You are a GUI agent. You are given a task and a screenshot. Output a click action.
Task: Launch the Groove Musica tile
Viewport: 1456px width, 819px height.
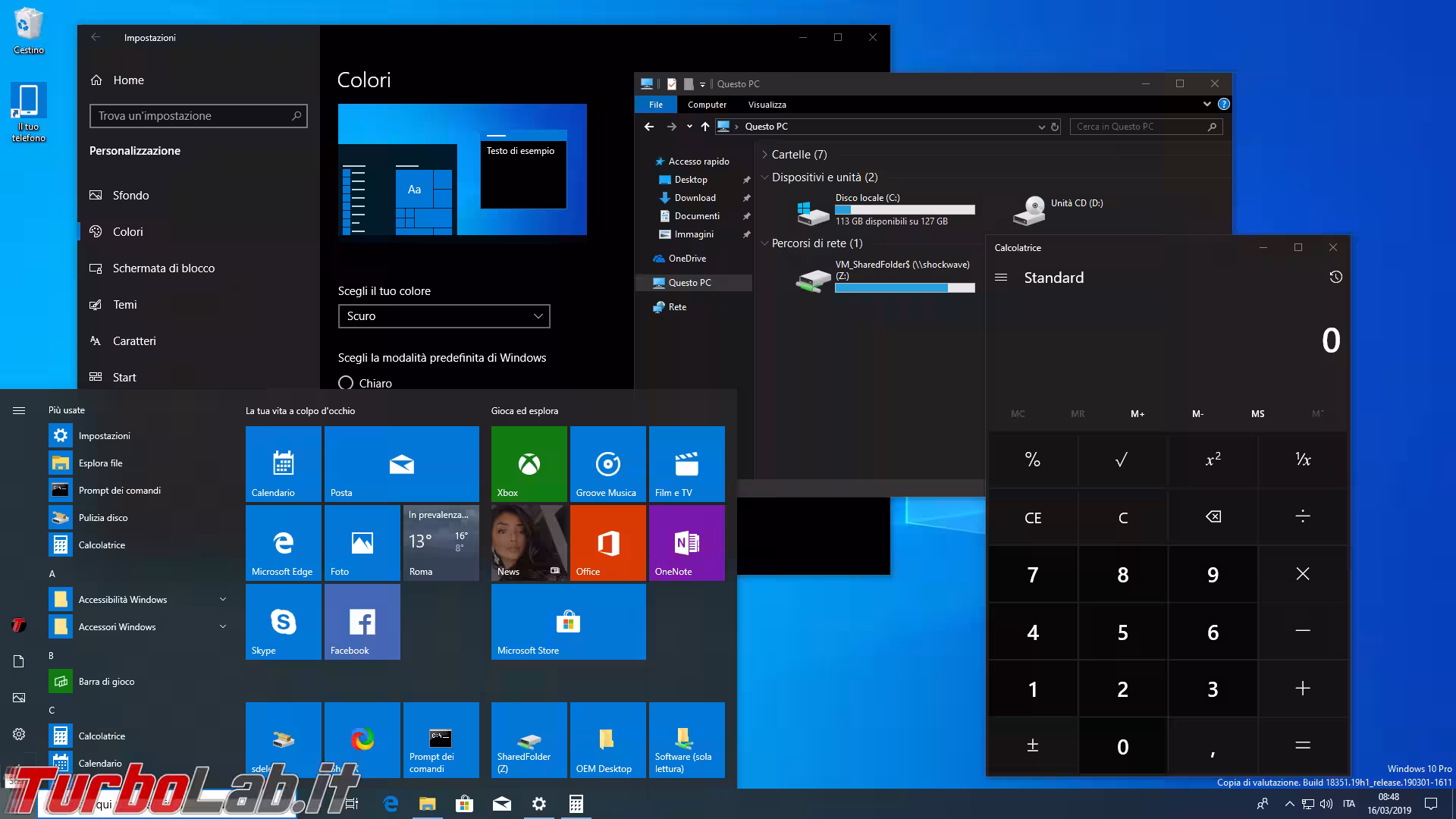(607, 463)
